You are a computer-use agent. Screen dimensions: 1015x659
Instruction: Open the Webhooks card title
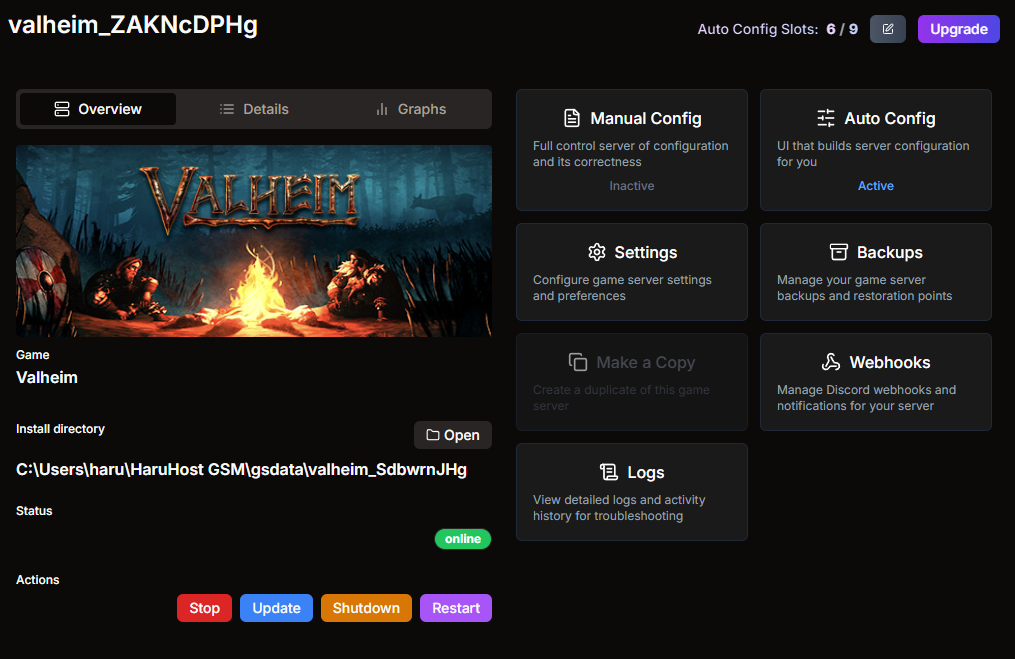point(889,363)
